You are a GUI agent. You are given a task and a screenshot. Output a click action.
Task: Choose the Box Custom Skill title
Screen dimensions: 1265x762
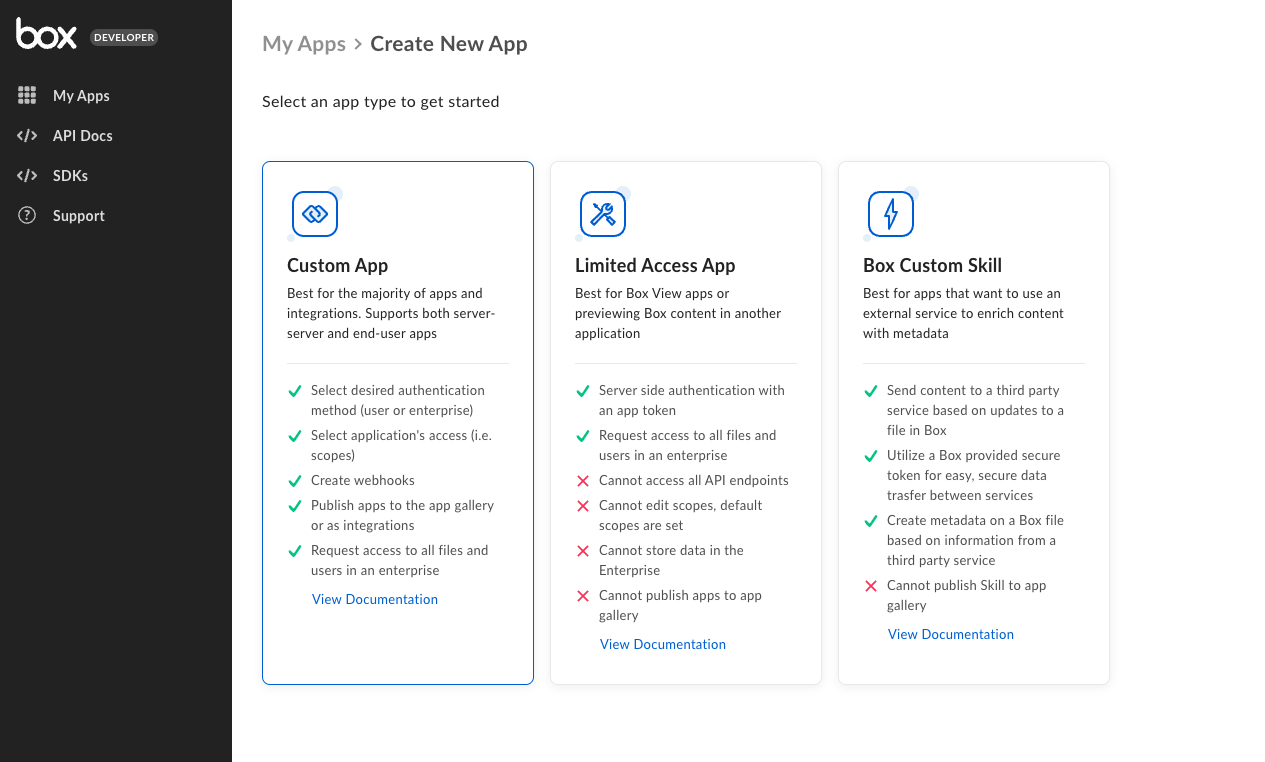tap(932, 265)
